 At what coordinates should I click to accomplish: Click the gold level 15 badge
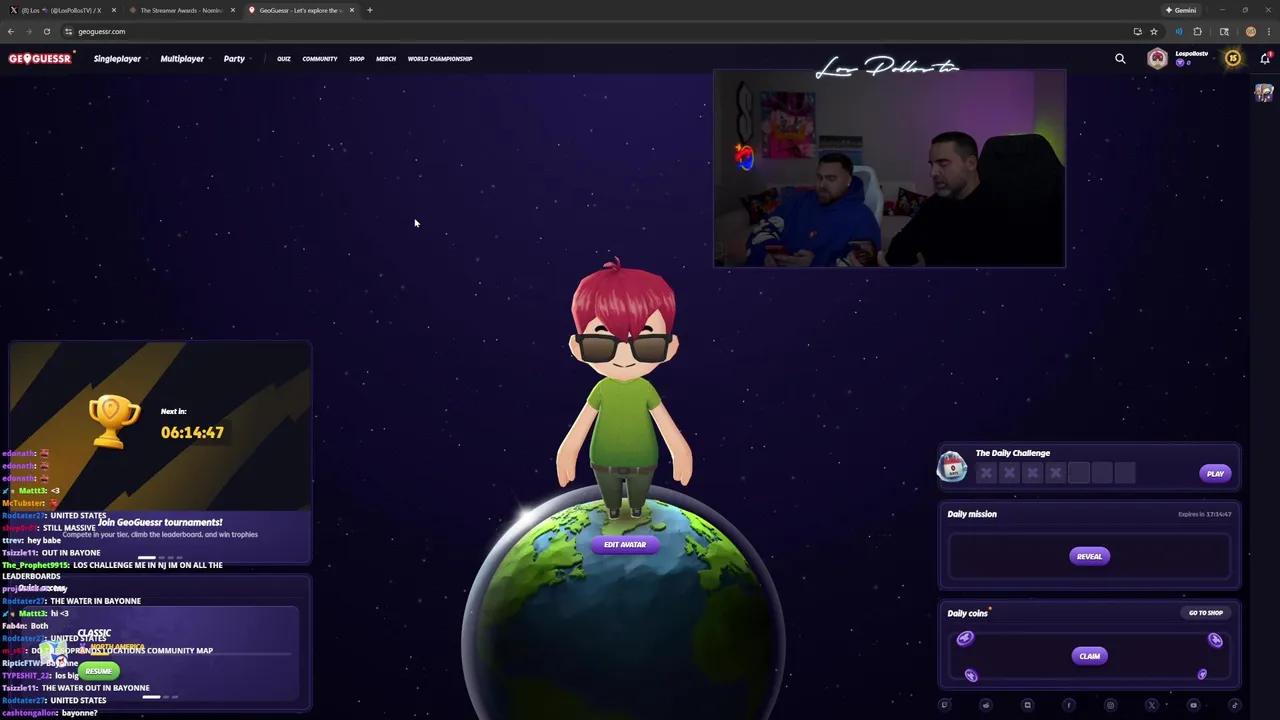click(x=1233, y=59)
